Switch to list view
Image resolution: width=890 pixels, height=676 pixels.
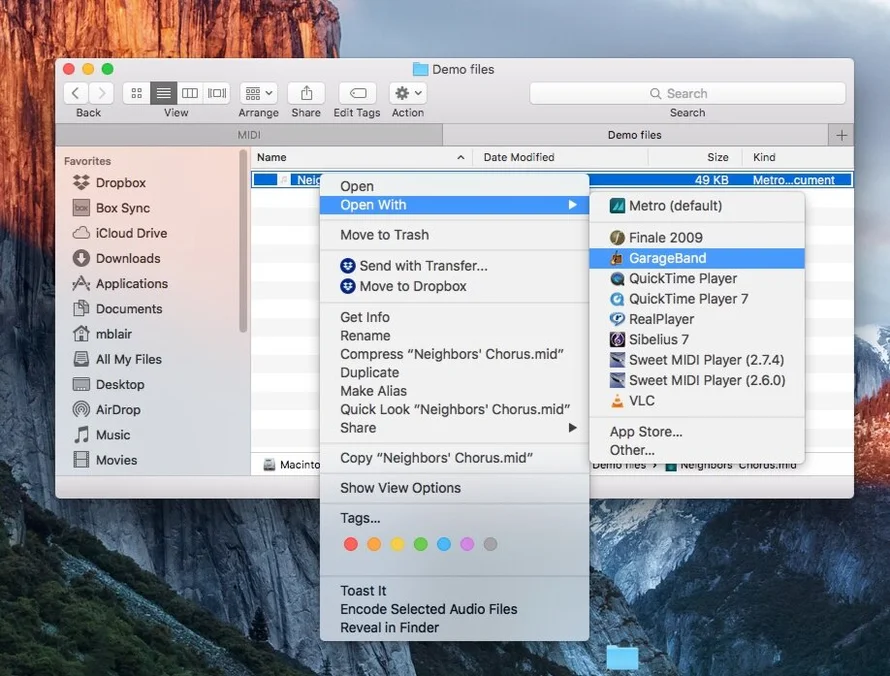pos(163,93)
